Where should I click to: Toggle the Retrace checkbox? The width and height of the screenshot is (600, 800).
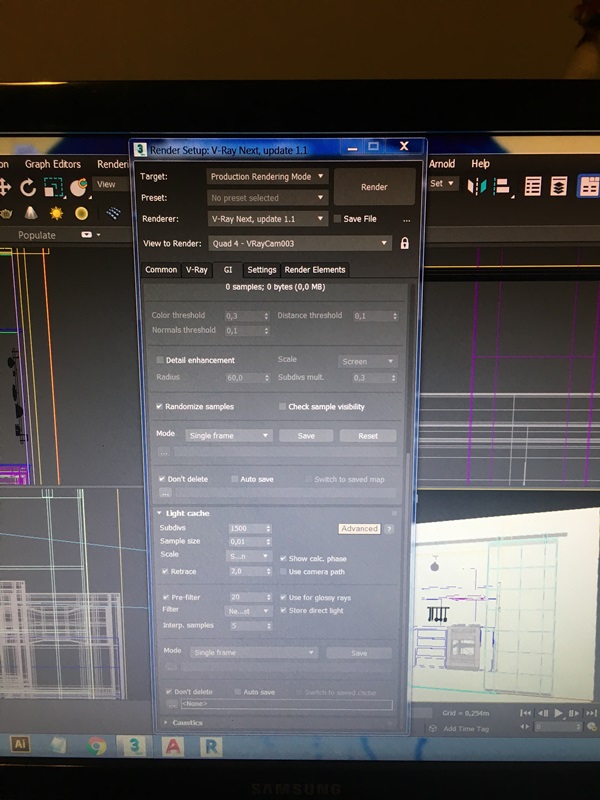point(165,571)
